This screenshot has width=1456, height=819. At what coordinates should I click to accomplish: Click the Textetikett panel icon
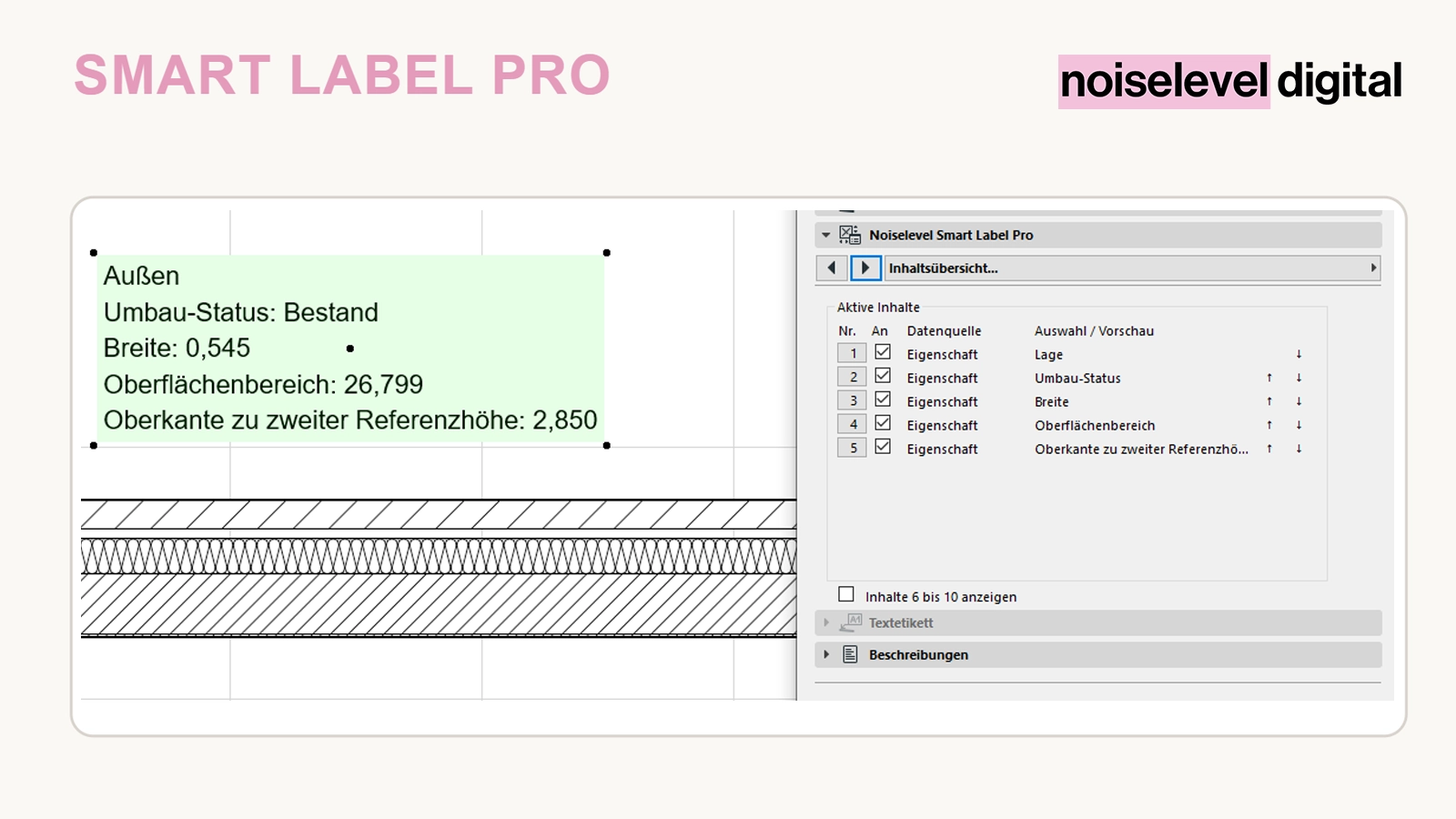pyautogui.click(x=850, y=622)
